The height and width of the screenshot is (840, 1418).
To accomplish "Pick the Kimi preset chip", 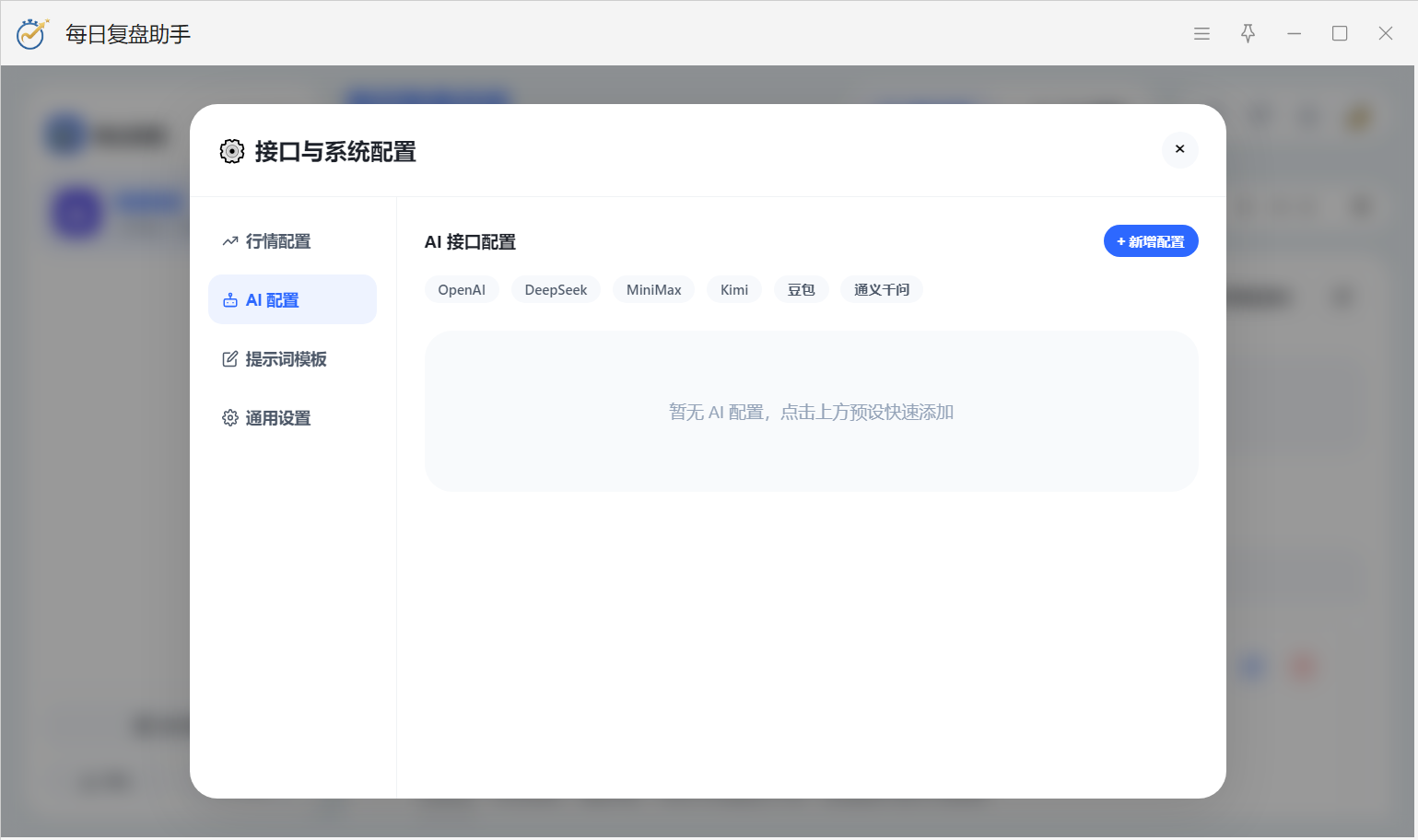I will pyautogui.click(x=734, y=290).
